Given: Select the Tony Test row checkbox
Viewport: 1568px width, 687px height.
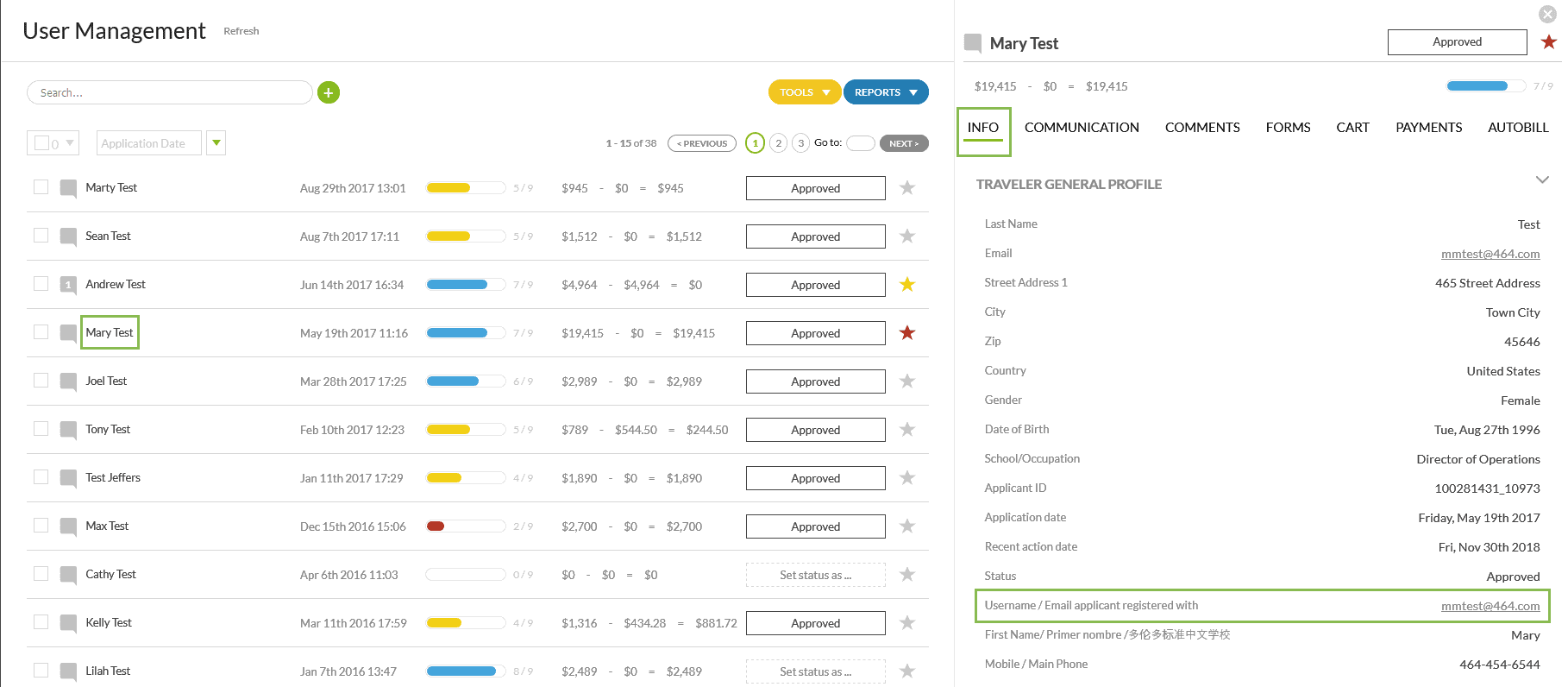Looking at the screenshot, I should tap(41, 429).
